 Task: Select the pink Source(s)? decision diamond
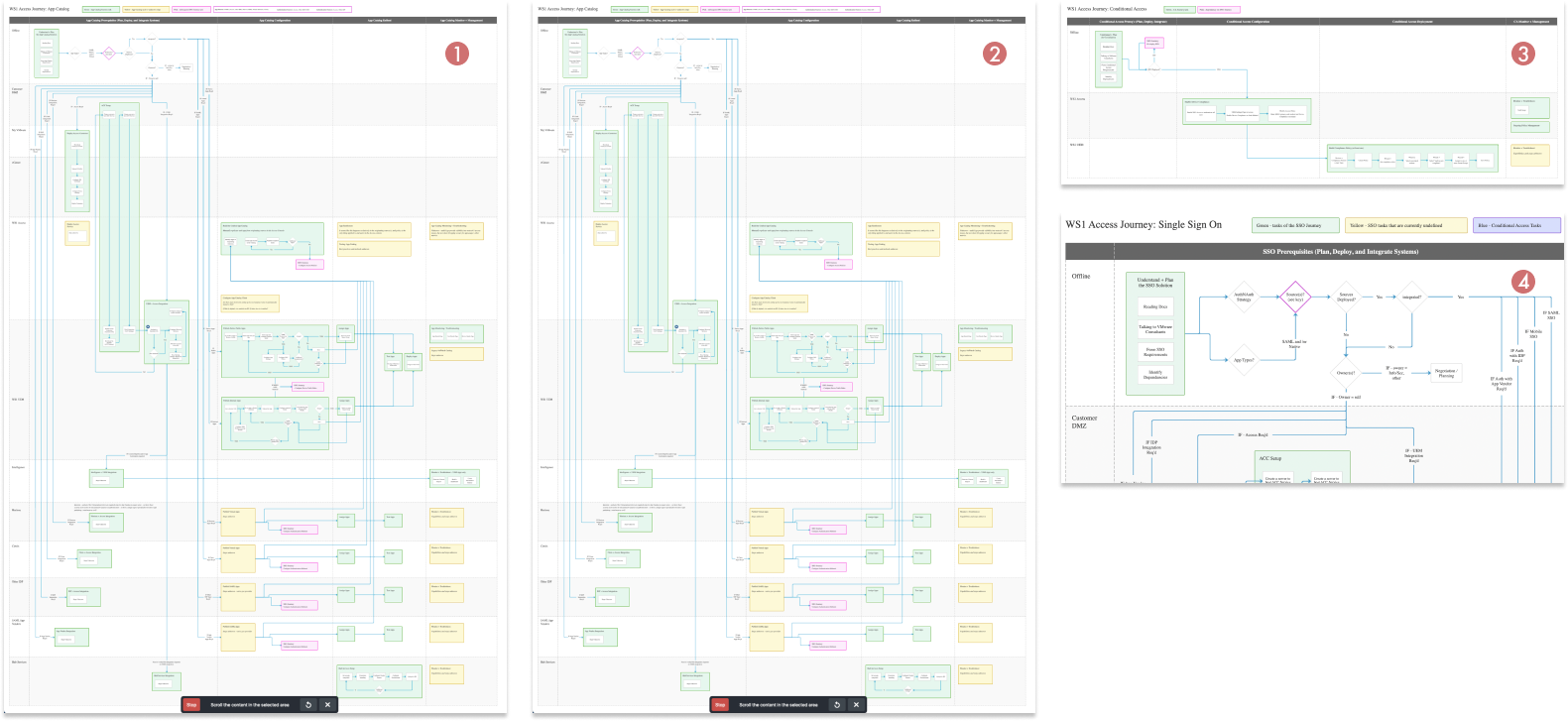[1295, 297]
